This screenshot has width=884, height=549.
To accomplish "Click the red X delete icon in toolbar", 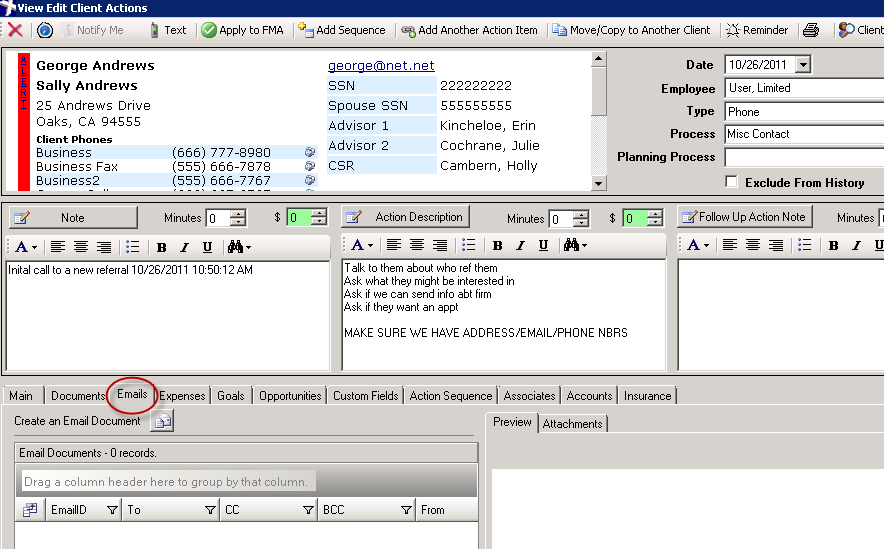I will (15, 30).
